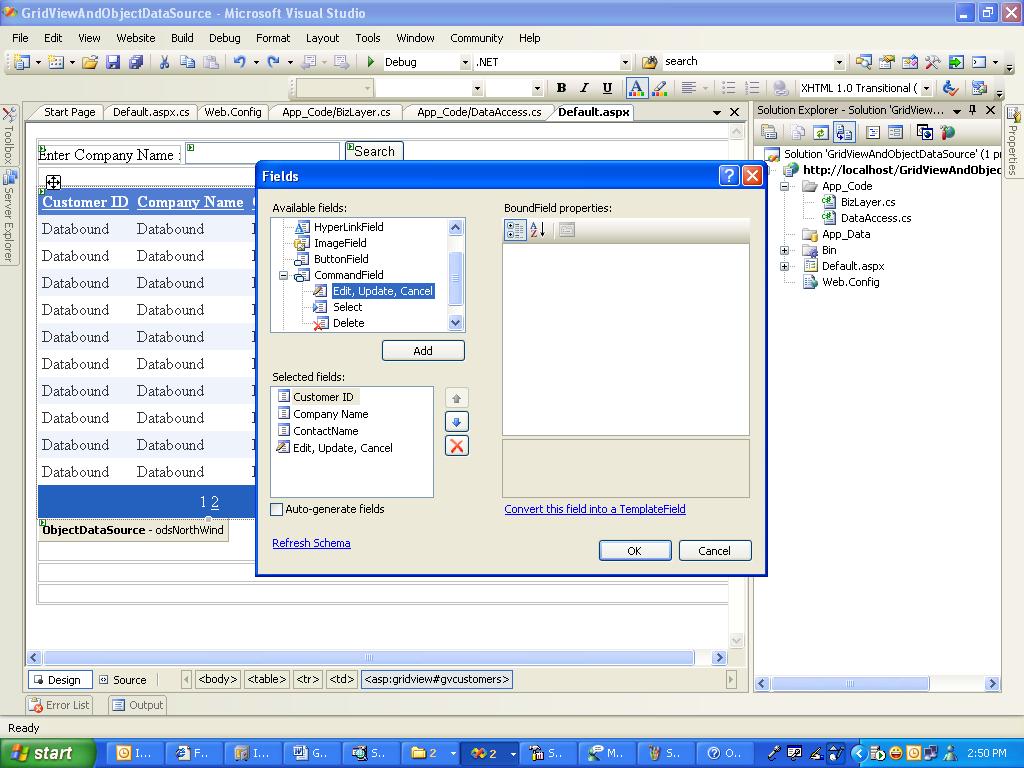The image size is (1024, 768).
Task: Click the Copy toolbar icon
Action: (187, 62)
